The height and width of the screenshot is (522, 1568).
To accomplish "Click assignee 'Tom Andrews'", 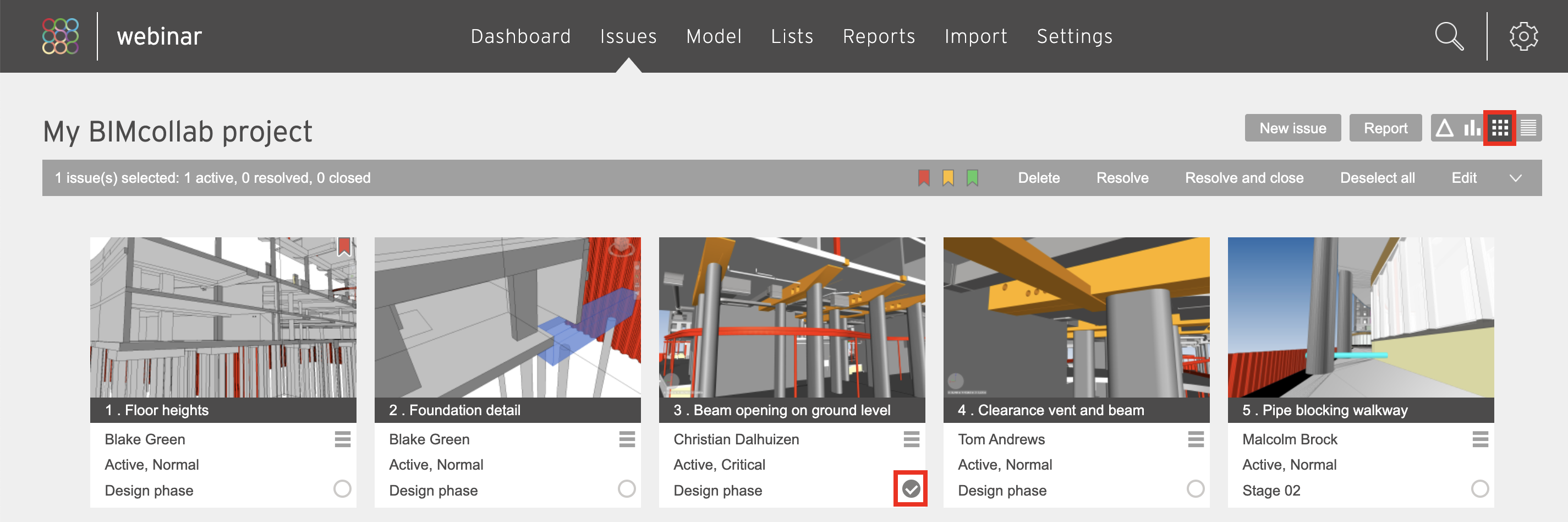I will tap(1001, 439).
